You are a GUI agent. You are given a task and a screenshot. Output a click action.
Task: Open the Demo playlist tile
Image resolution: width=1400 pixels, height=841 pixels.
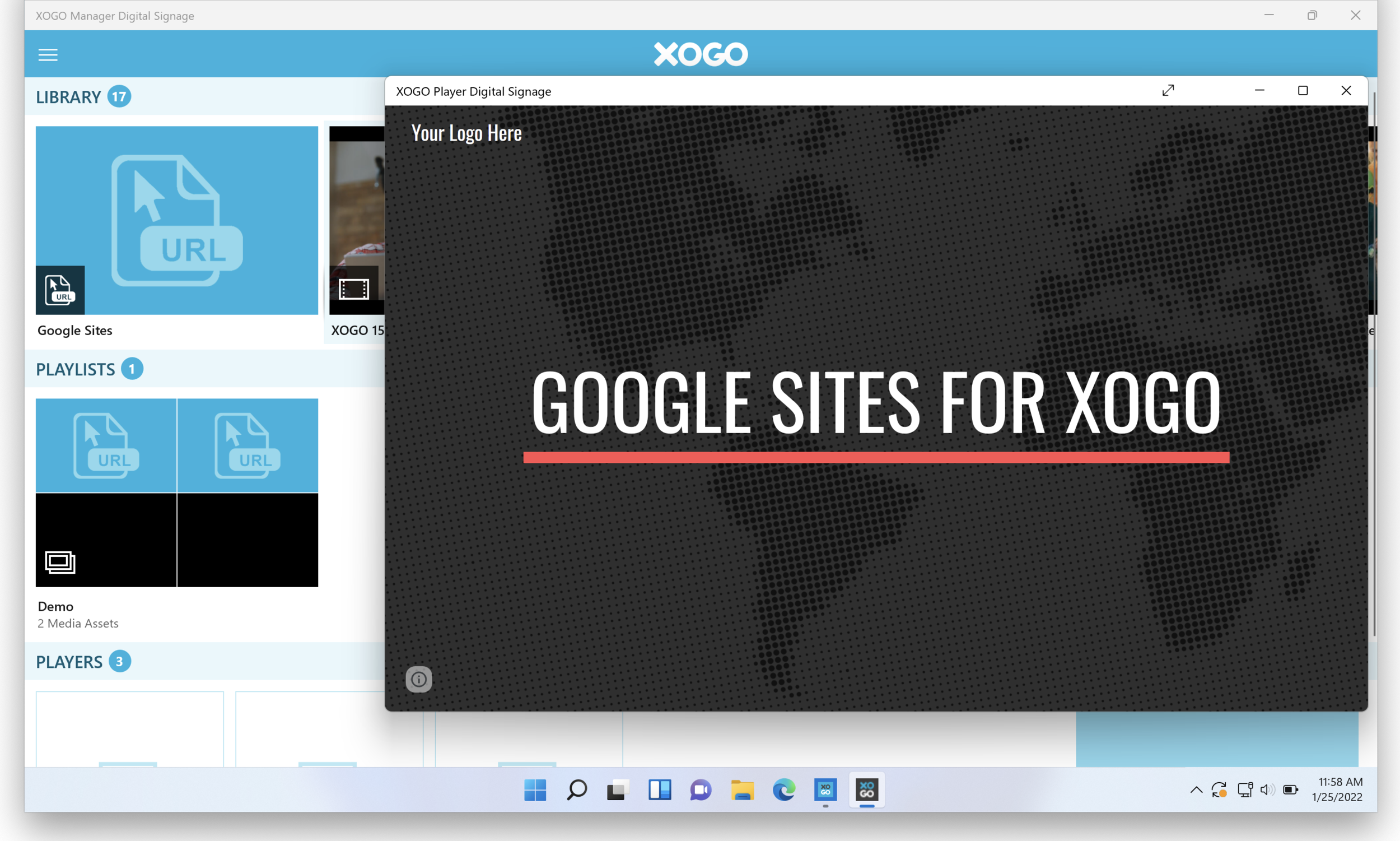(x=177, y=492)
